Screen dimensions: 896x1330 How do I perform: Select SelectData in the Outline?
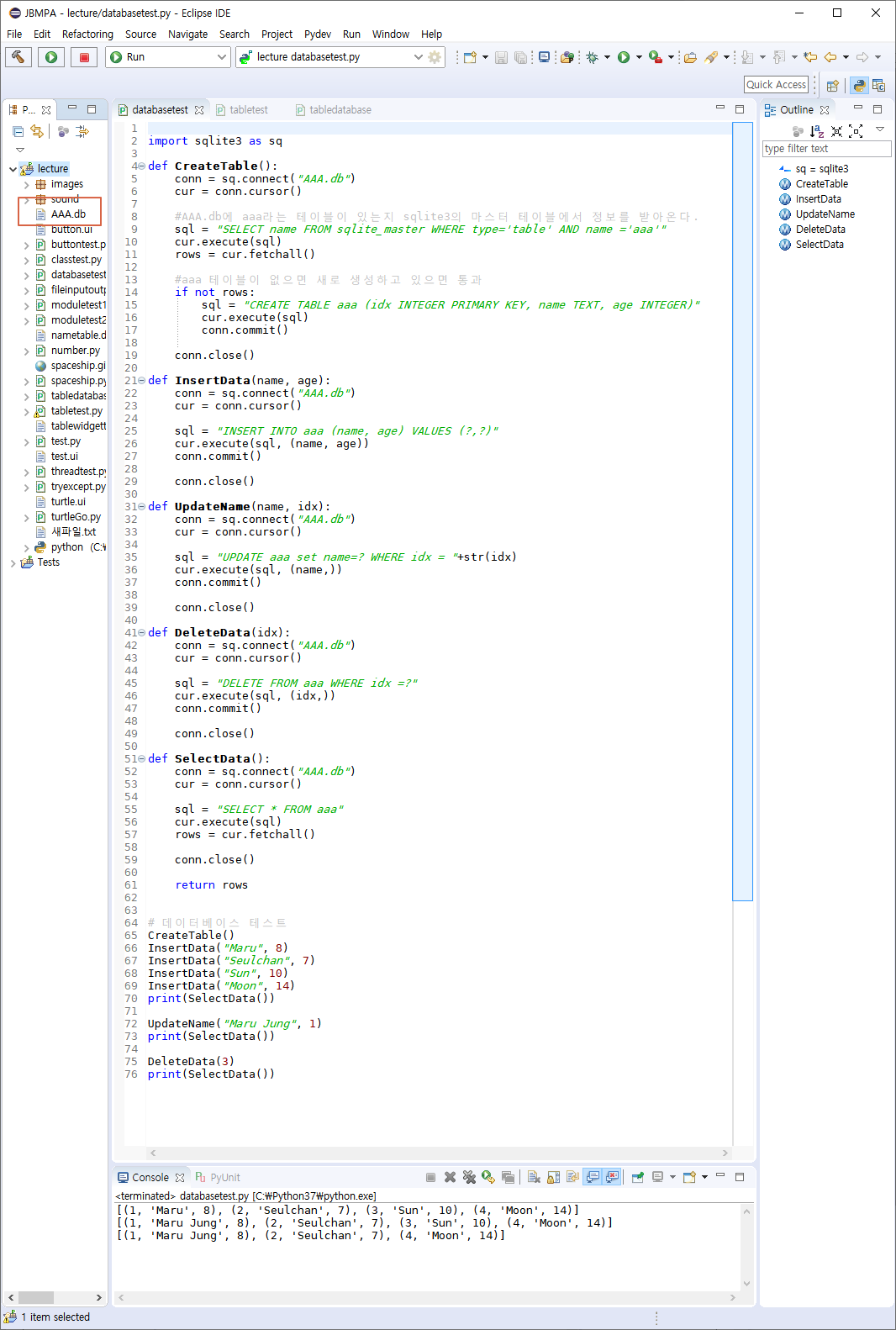(820, 245)
